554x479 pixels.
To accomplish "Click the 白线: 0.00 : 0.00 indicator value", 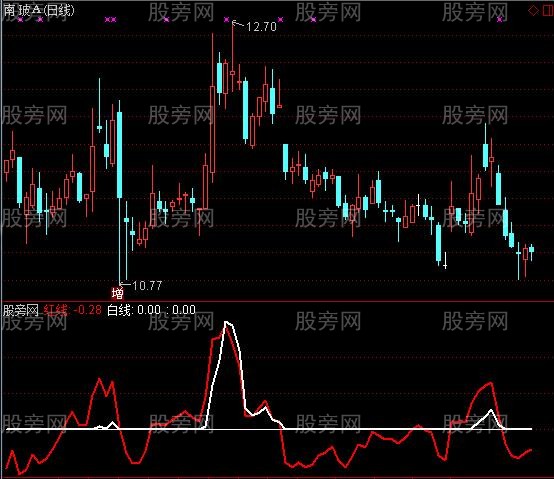I will pyautogui.click(x=151, y=310).
